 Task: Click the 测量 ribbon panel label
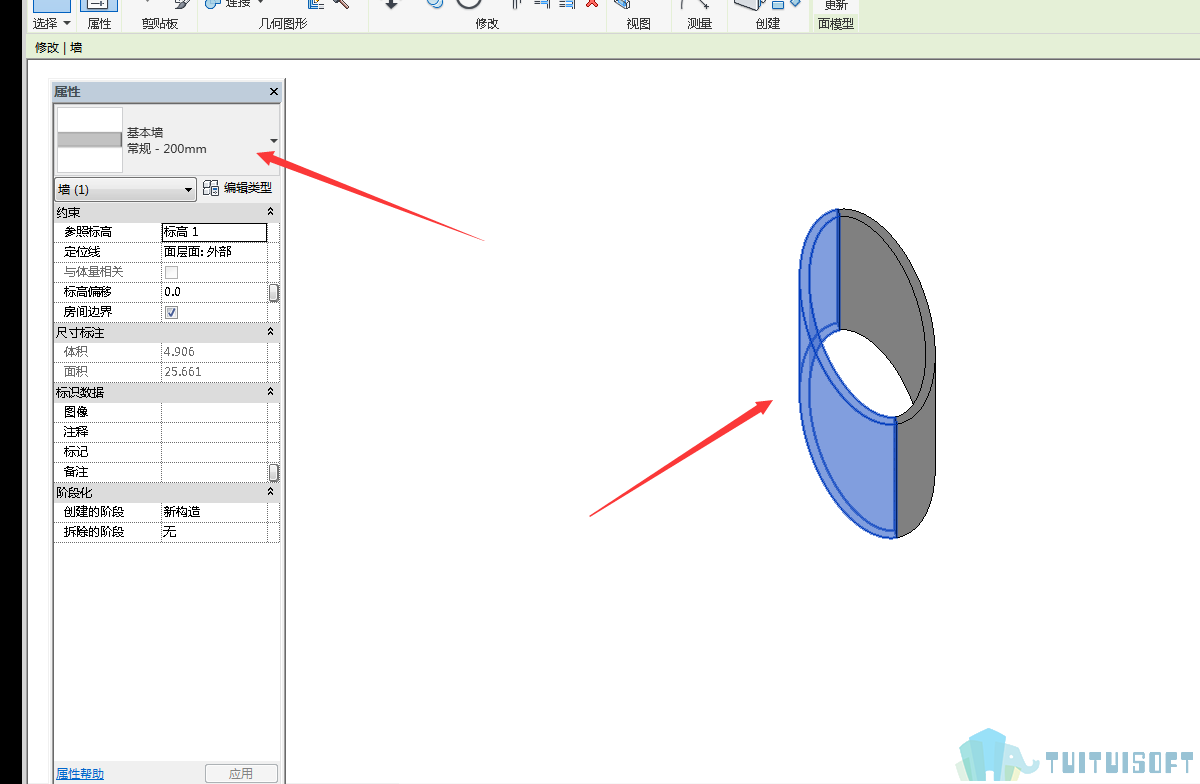pyautogui.click(x=700, y=23)
